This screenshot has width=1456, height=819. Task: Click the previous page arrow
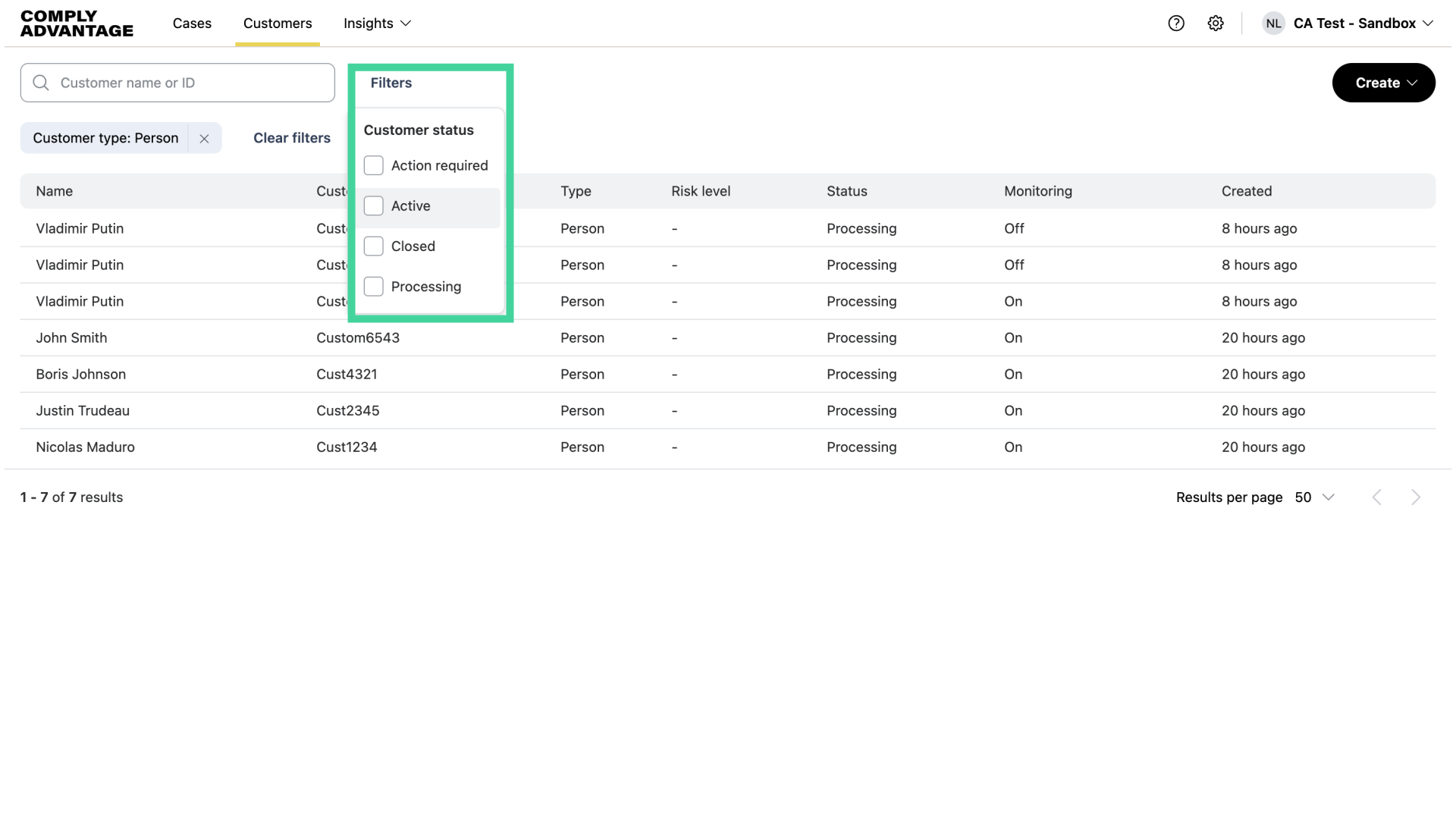(1376, 497)
